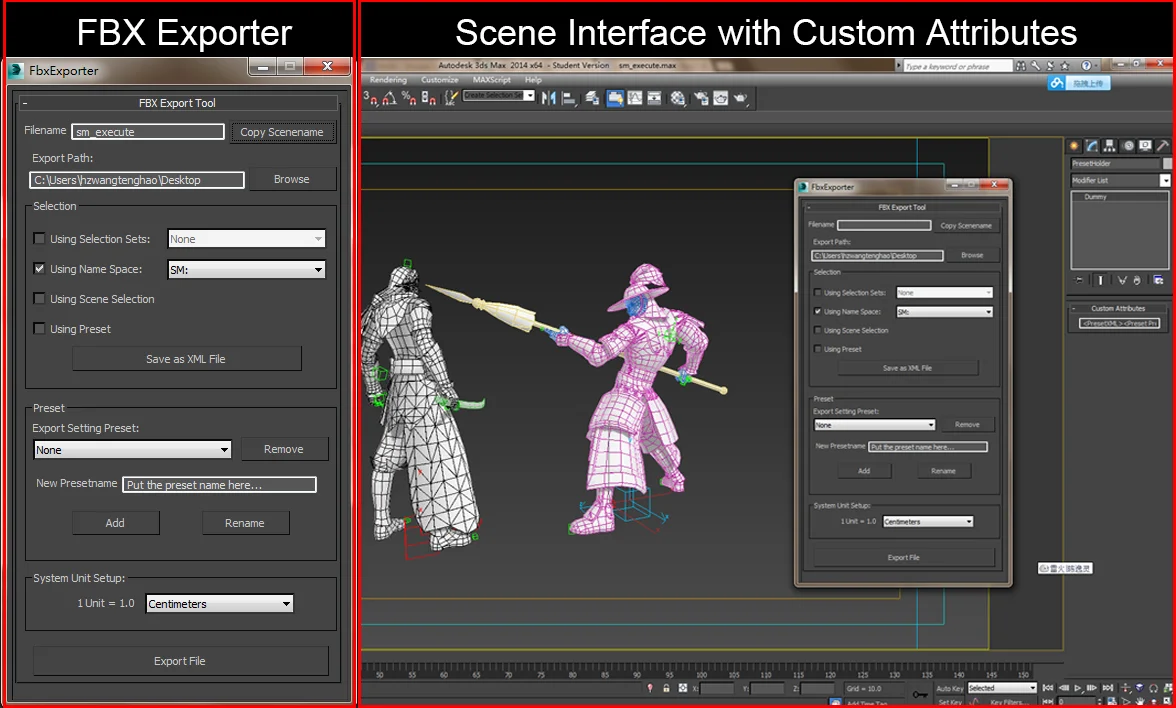Open the Rendered Frame Window icon
1176x708 pixels.
(x=721, y=98)
